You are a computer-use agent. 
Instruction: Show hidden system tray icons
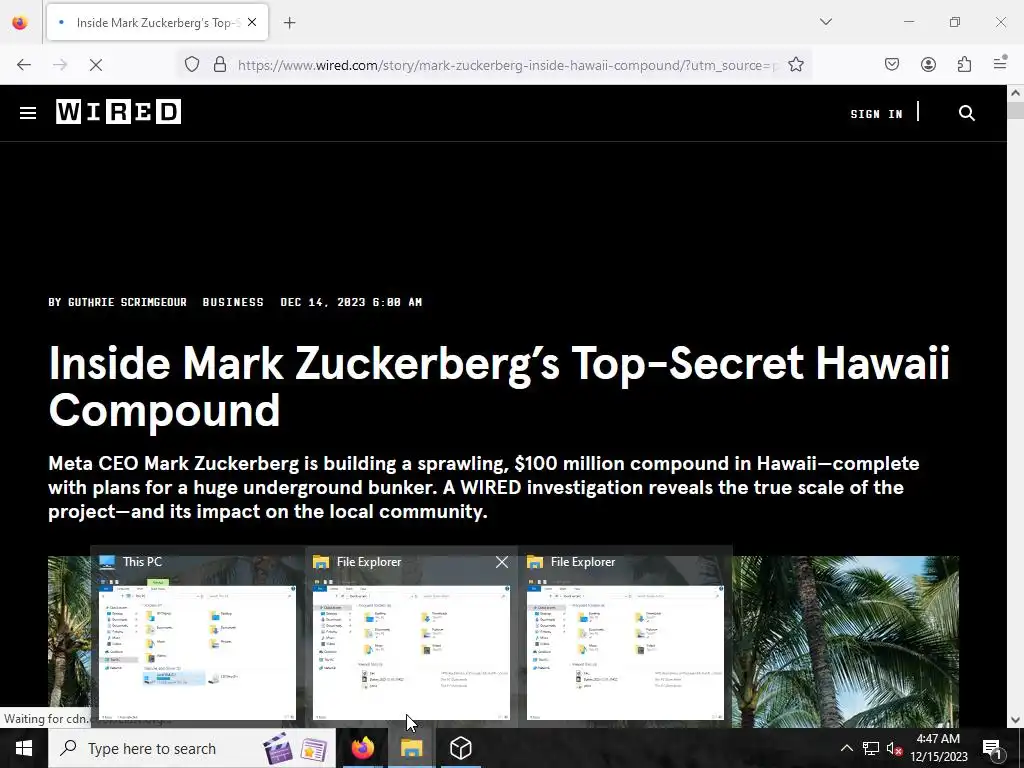click(846, 748)
